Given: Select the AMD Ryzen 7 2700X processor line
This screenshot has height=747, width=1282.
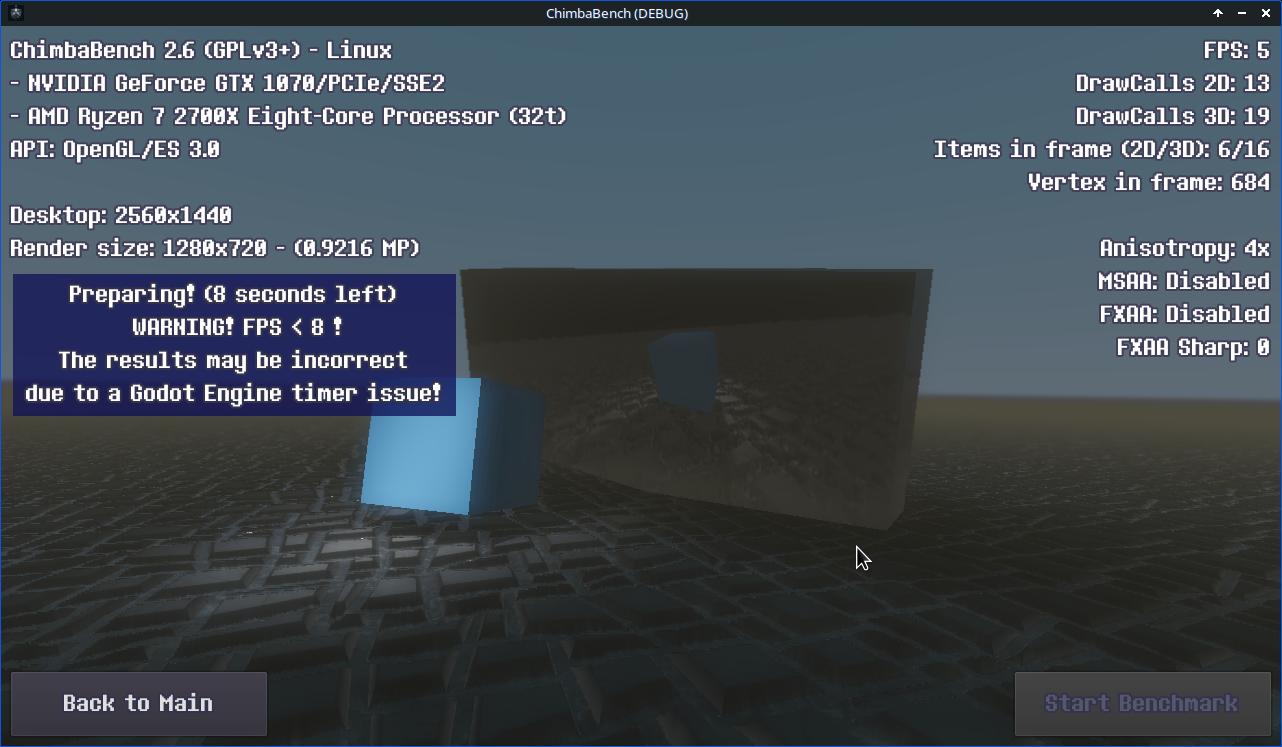Looking at the screenshot, I should tap(289, 116).
